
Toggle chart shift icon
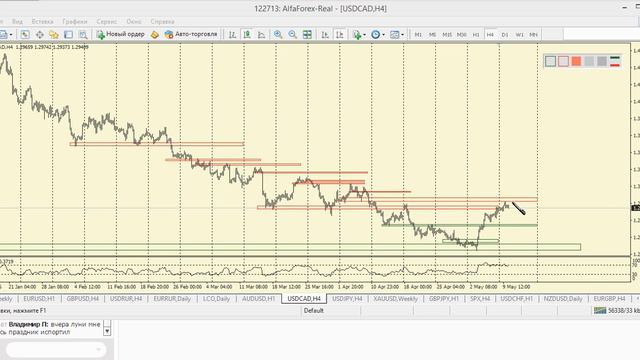click(340, 35)
